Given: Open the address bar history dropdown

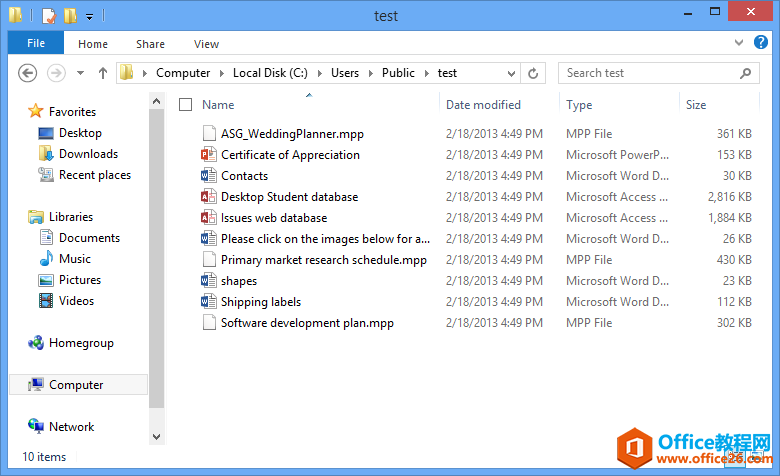Looking at the screenshot, I should [x=511, y=73].
